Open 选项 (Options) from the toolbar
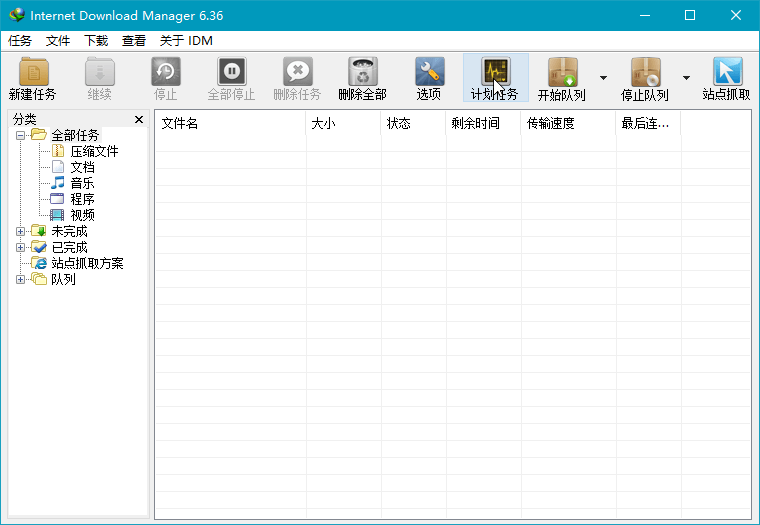760x525 pixels. (x=429, y=73)
